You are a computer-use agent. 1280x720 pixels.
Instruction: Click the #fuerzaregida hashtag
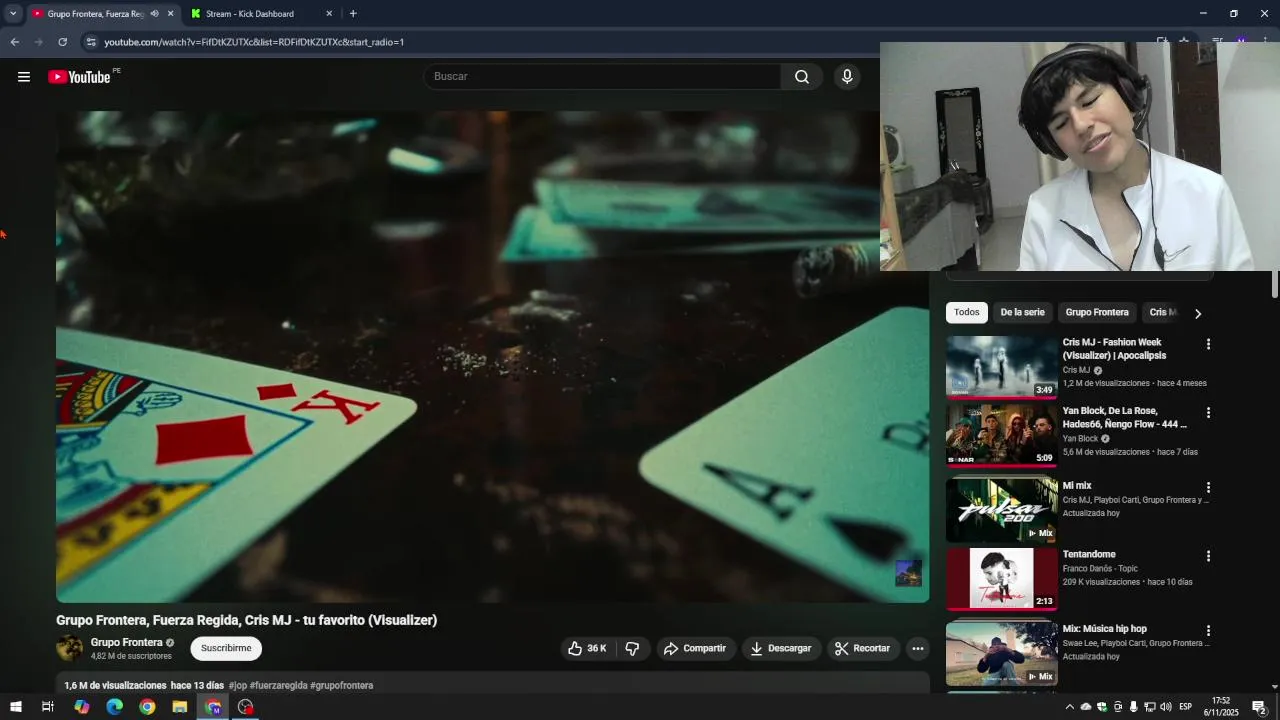(x=278, y=685)
